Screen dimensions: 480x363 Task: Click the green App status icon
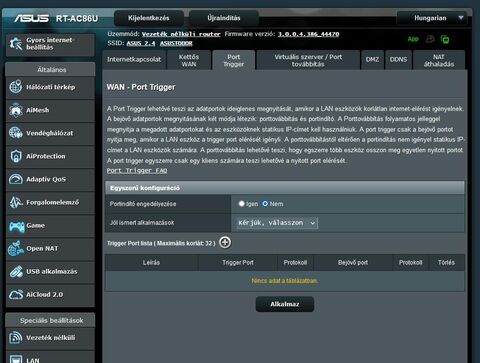[413, 39]
